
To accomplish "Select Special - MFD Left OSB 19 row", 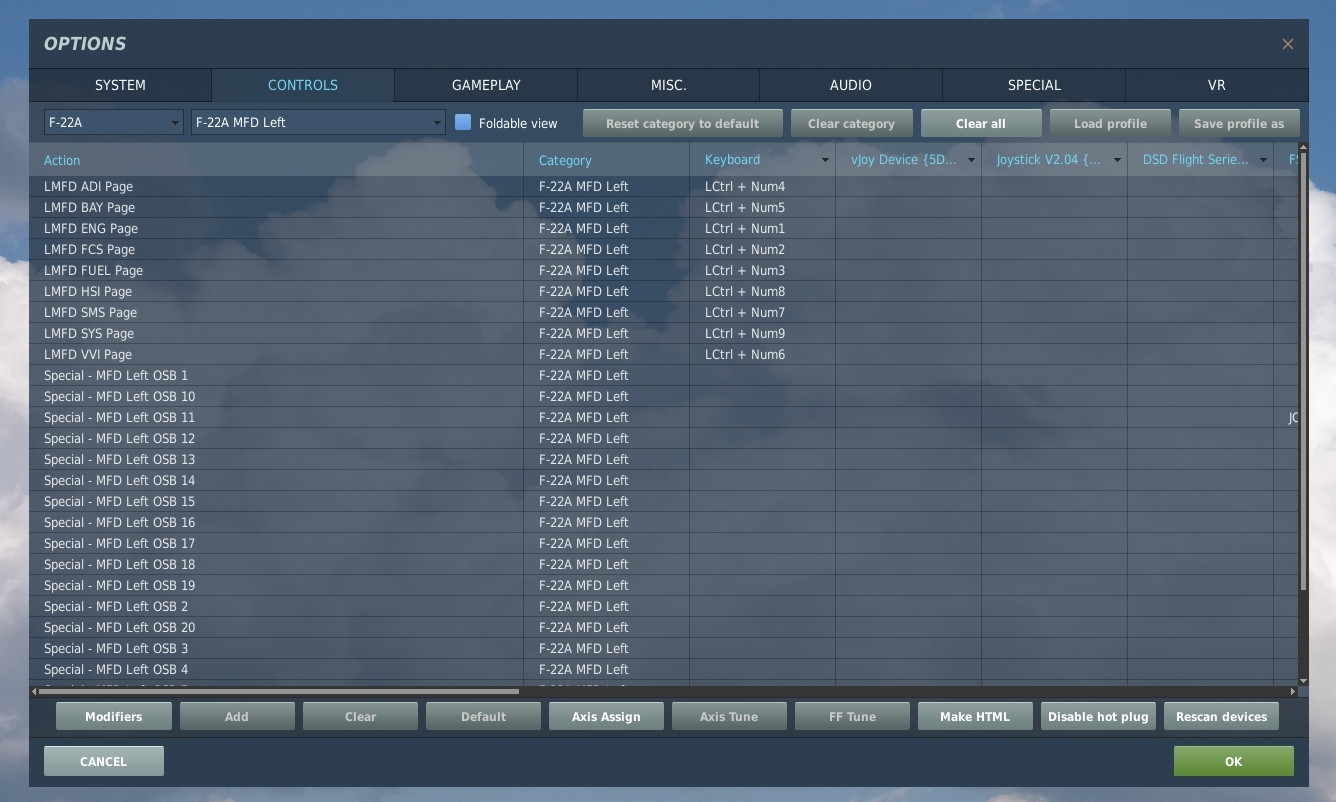I will 663,585.
